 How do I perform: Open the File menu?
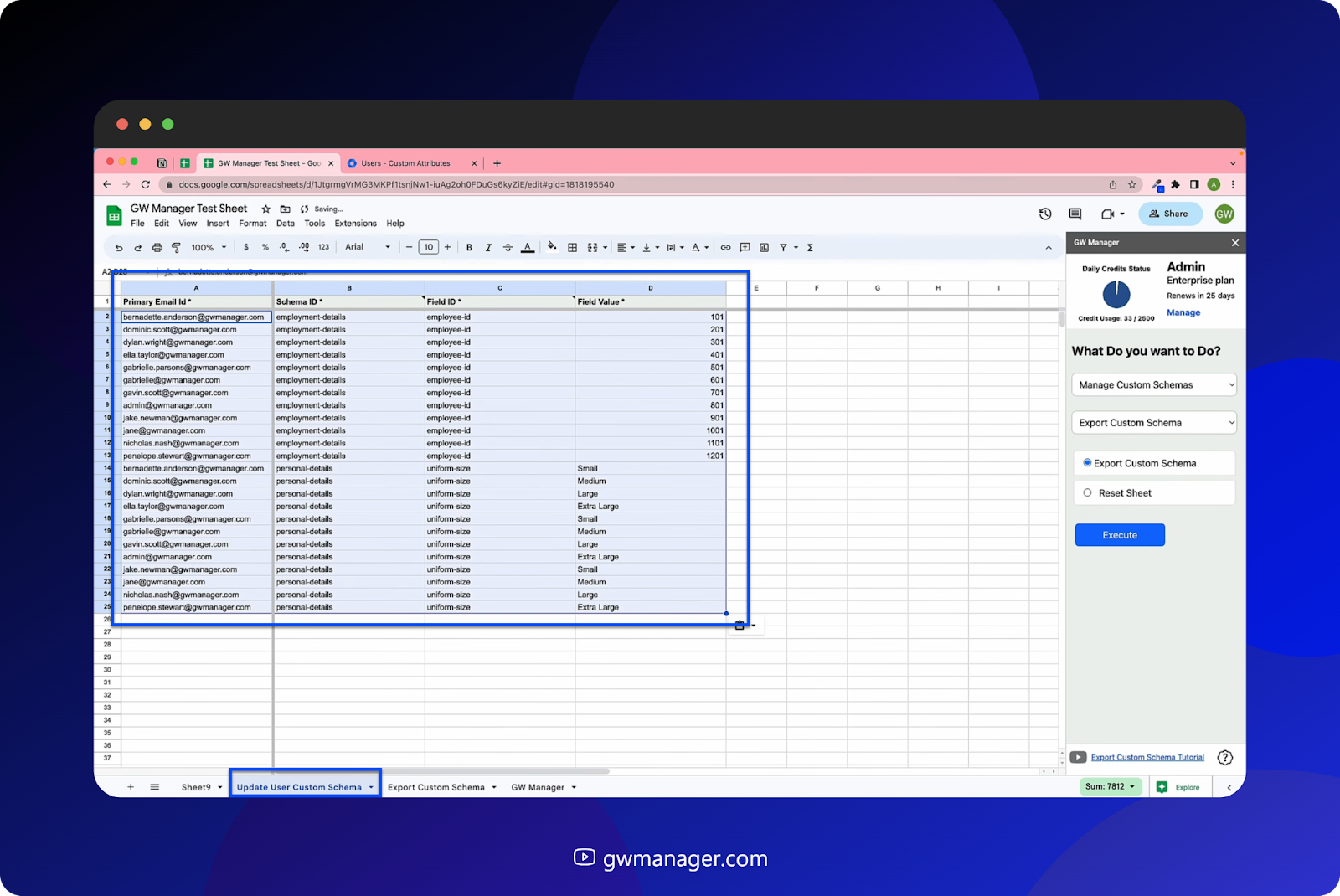tap(137, 224)
